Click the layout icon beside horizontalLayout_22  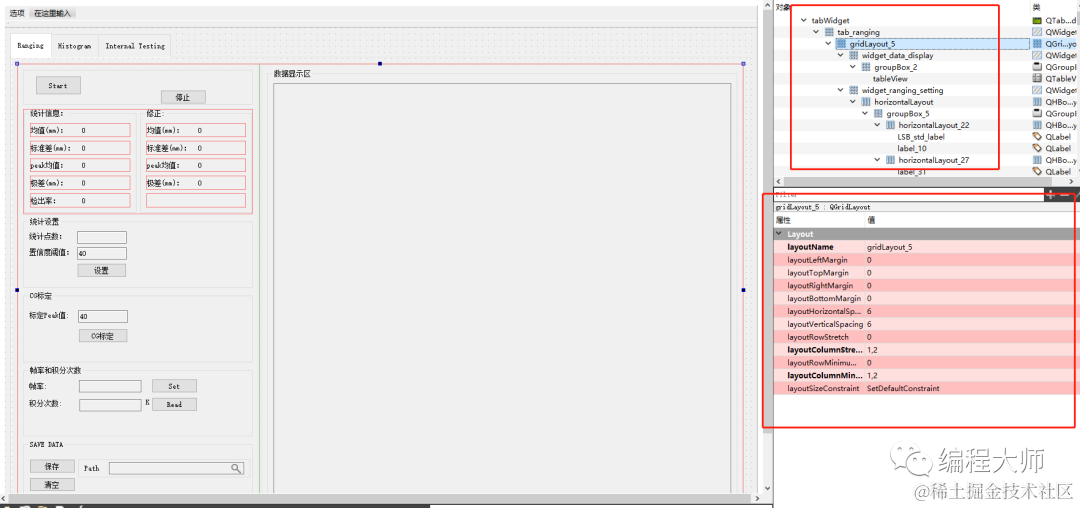coord(891,125)
